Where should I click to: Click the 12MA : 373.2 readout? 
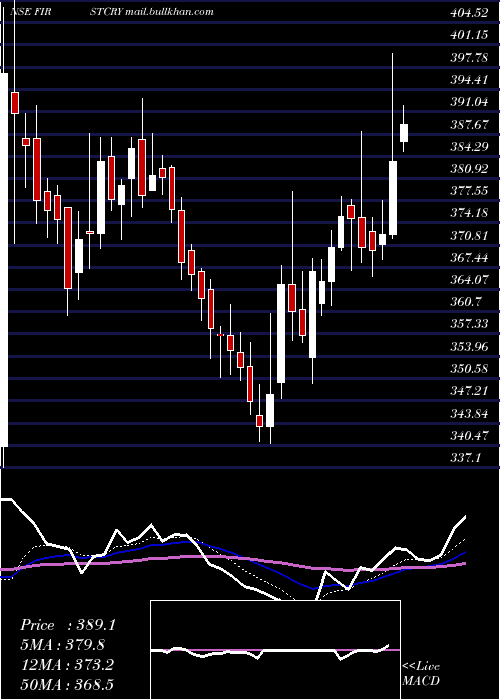[x=67, y=665]
